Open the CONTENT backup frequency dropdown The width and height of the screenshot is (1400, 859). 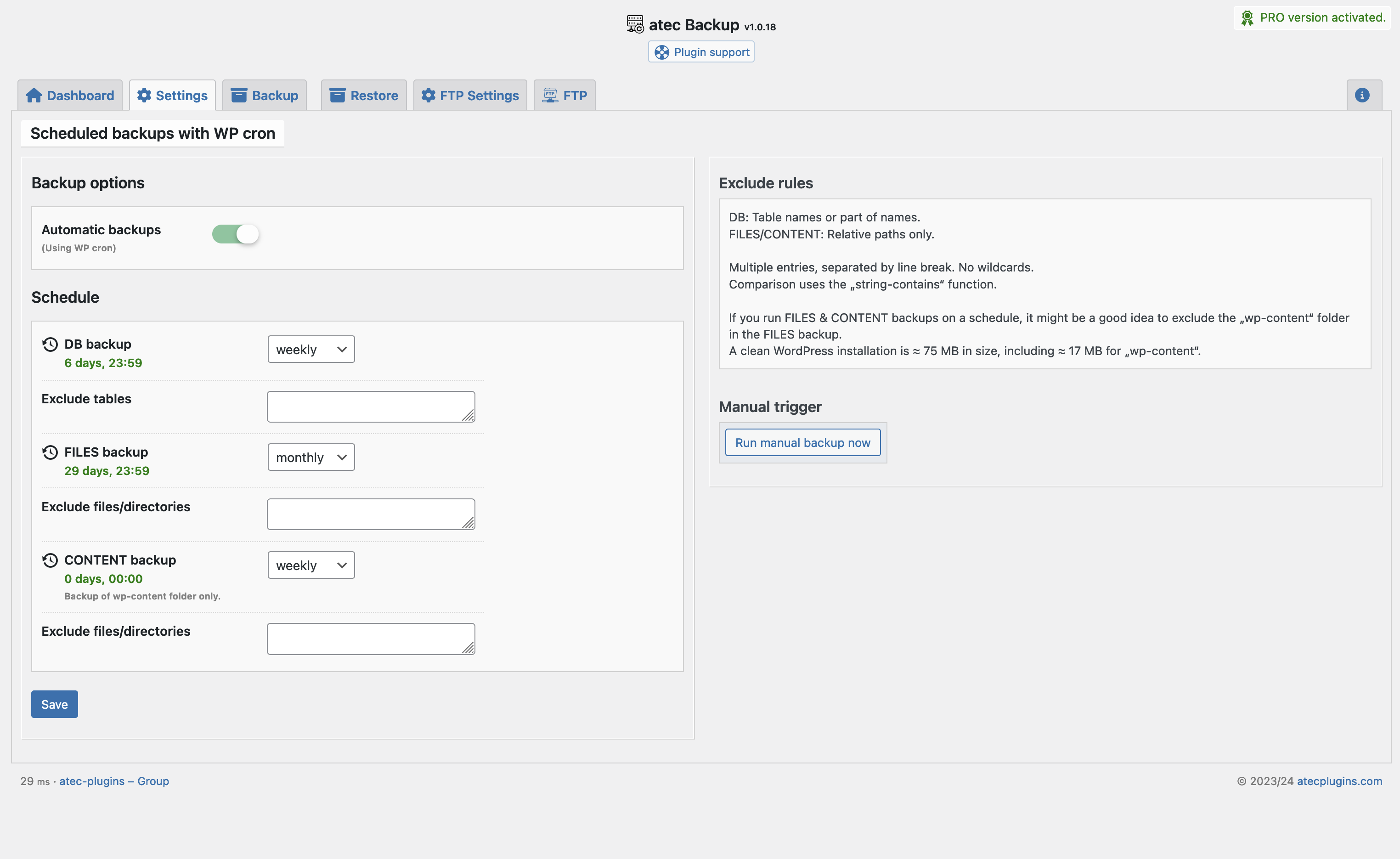(311, 565)
